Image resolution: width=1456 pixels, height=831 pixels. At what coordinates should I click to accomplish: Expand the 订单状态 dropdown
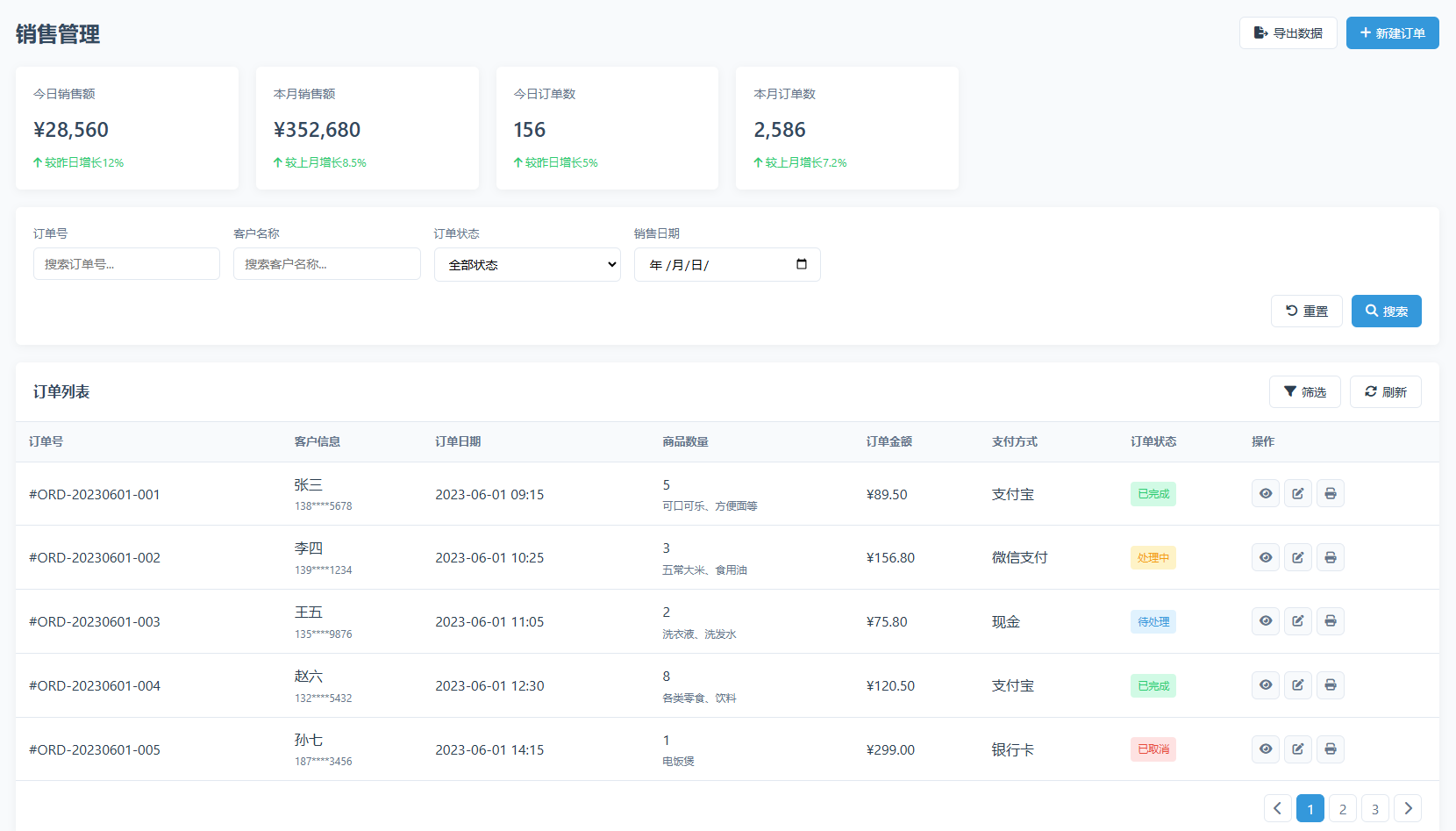[x=527, y=264]
